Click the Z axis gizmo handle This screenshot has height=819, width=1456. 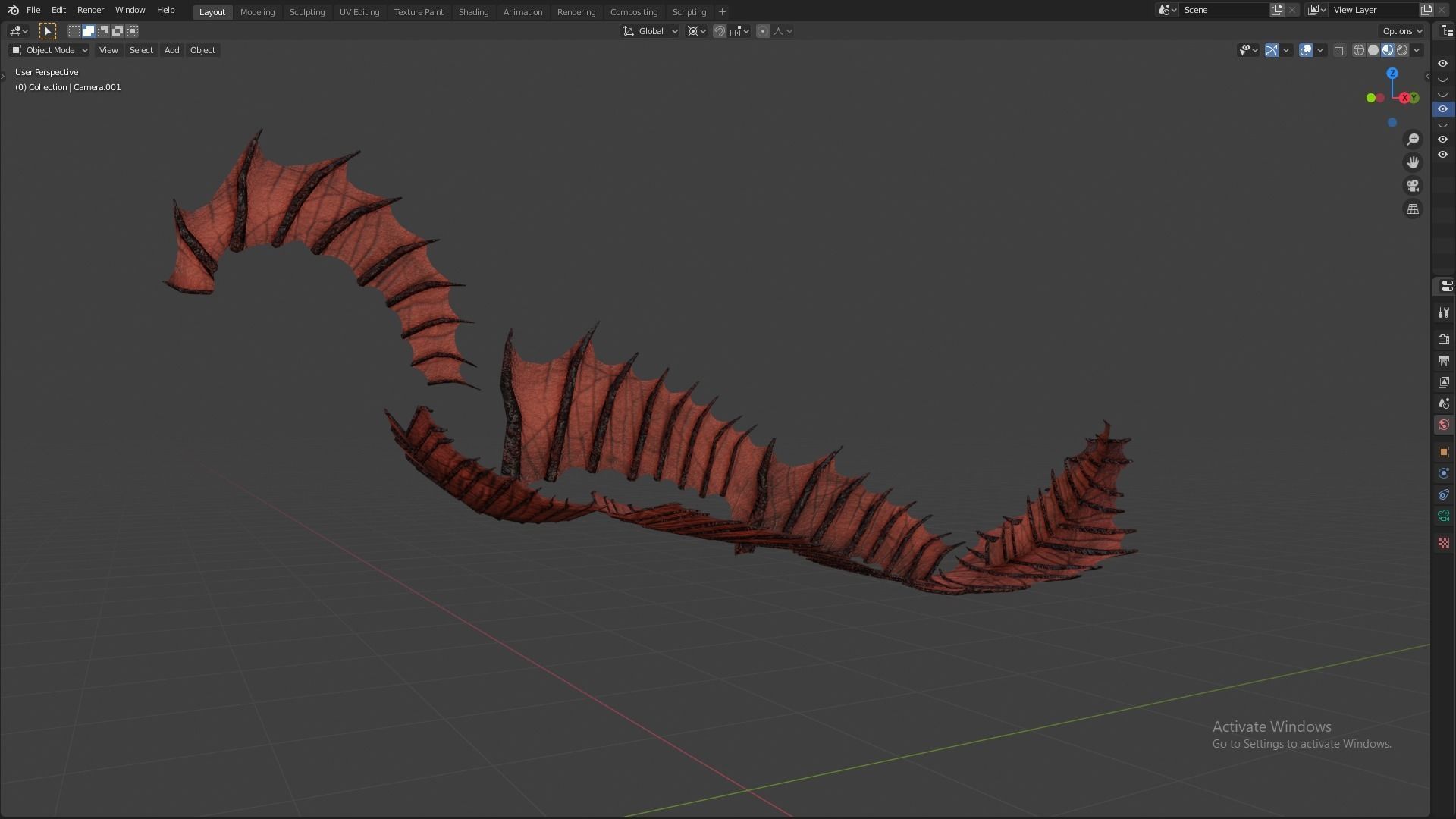click(1392, 74)
